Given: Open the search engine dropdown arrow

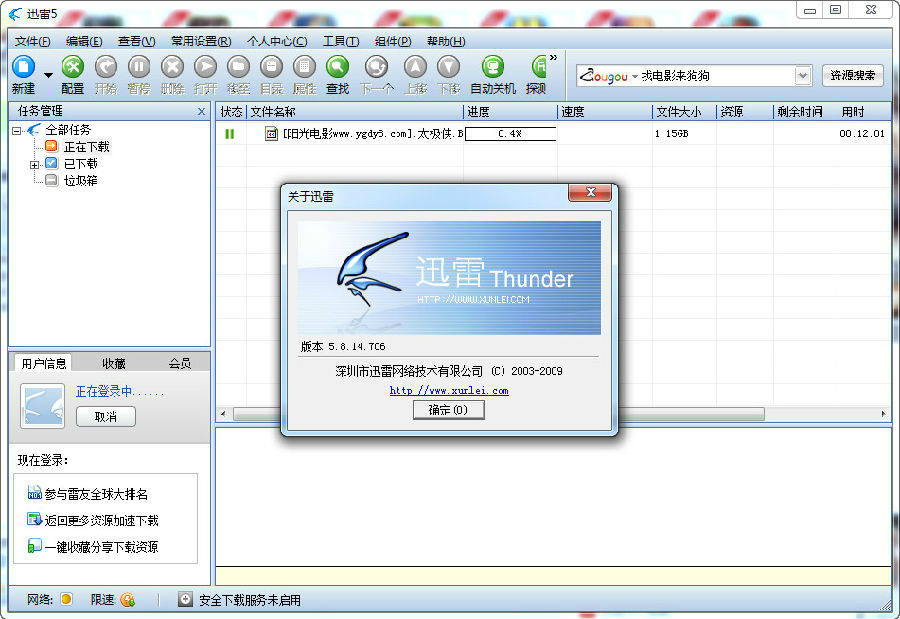Looking at the screenshot, I should pos(802,74).
